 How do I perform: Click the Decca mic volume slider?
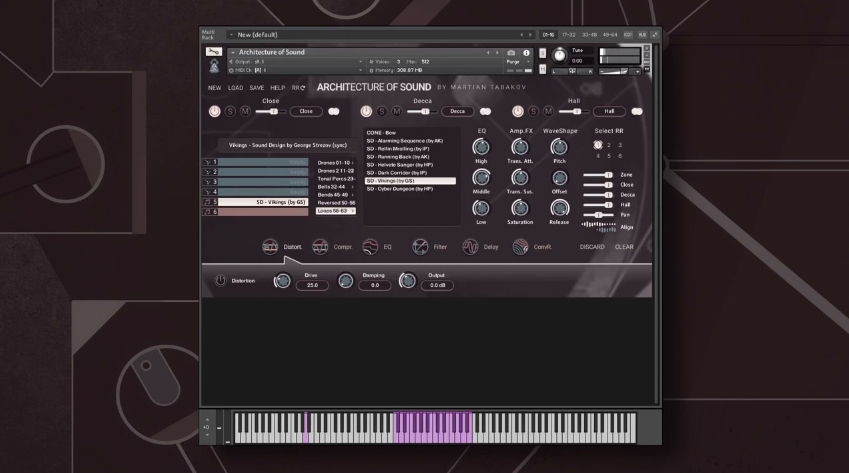pos(421,111)
